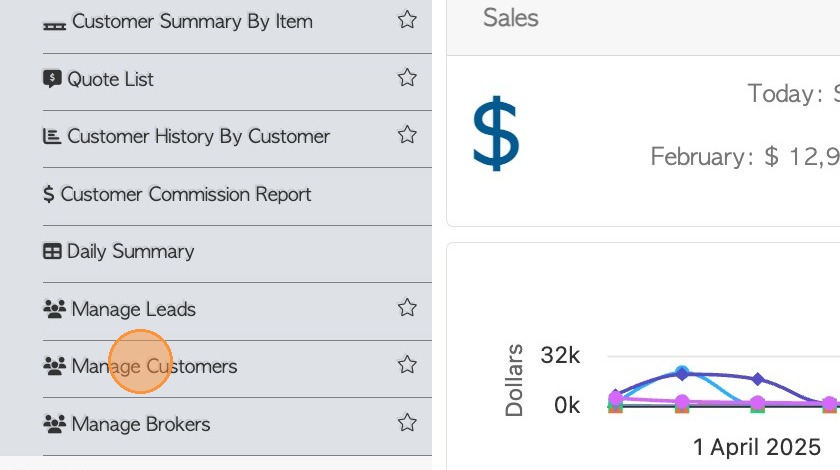Toggle star for Customer History By Customer
840x470 pixels.
coord(407,135)
